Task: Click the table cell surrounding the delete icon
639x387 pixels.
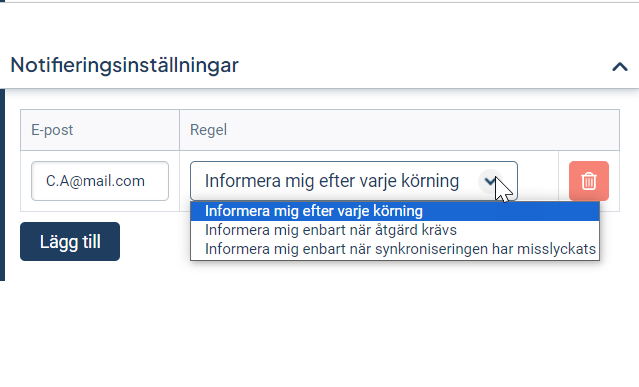Action: point(589,181)
